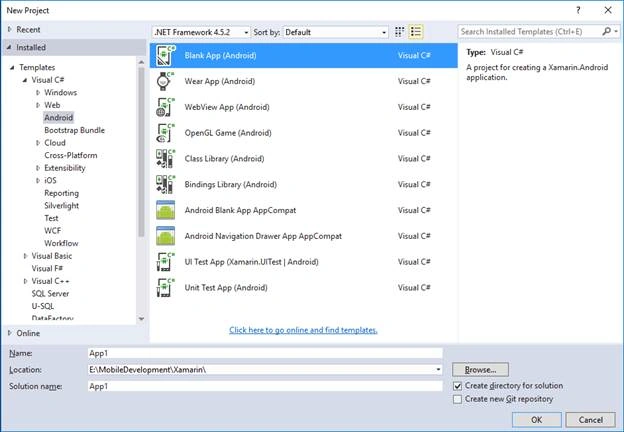Click the WebView App (Android) template icon

point(165,107)
